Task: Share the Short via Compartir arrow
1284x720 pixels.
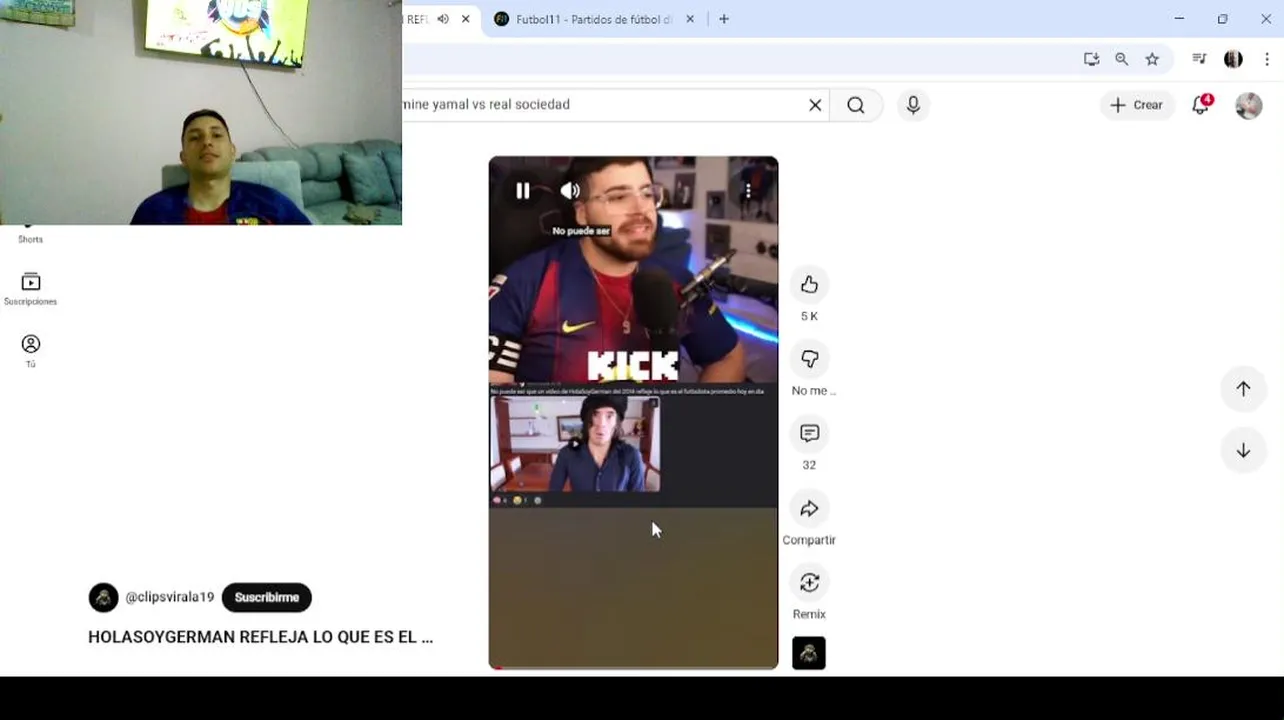Action: 809,508
